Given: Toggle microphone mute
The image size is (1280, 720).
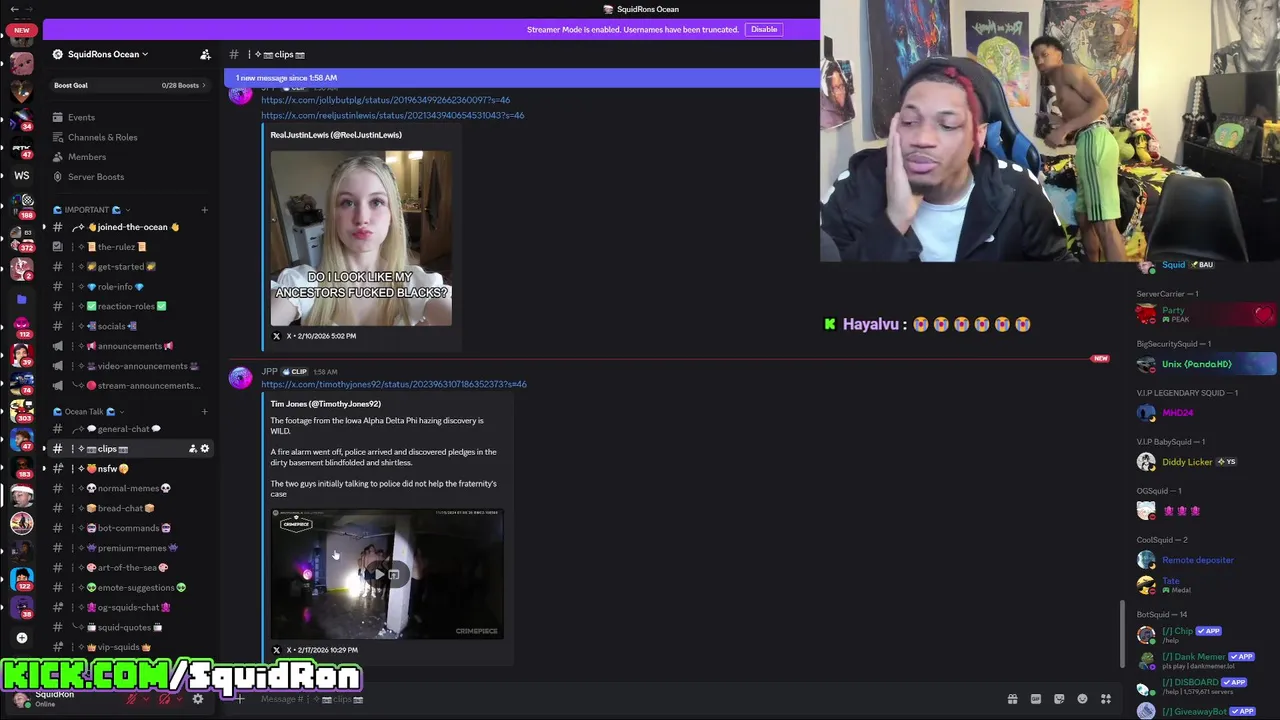Looking at the screenshot, I should (131, 699).
